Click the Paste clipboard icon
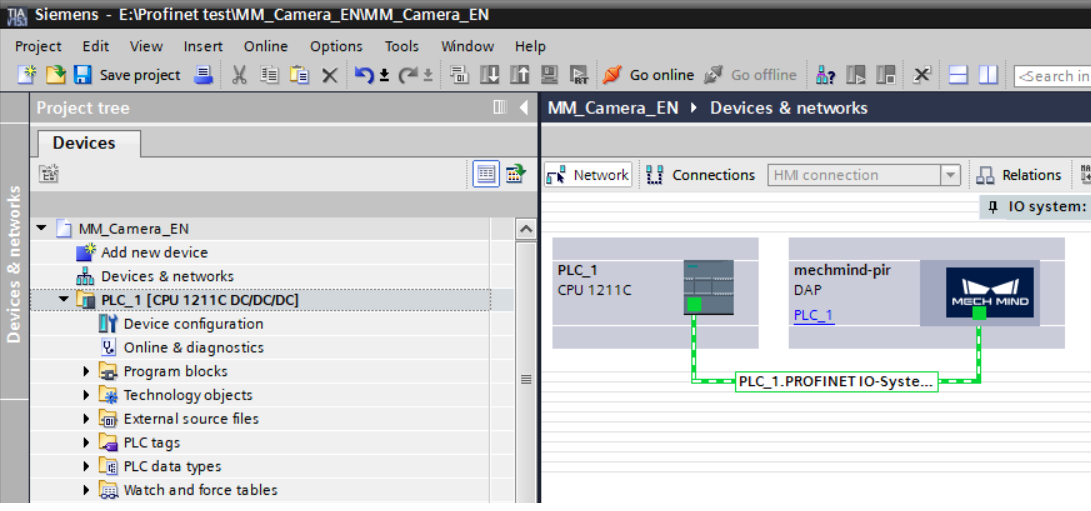This screenshot has width=1091, height=511. point(299,74)
